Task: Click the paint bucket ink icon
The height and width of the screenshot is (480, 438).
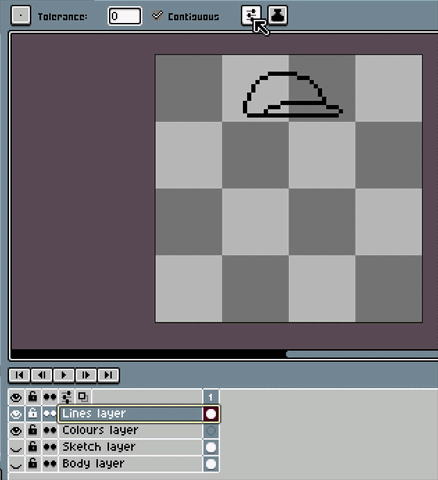Action: [x=278, y=15]
